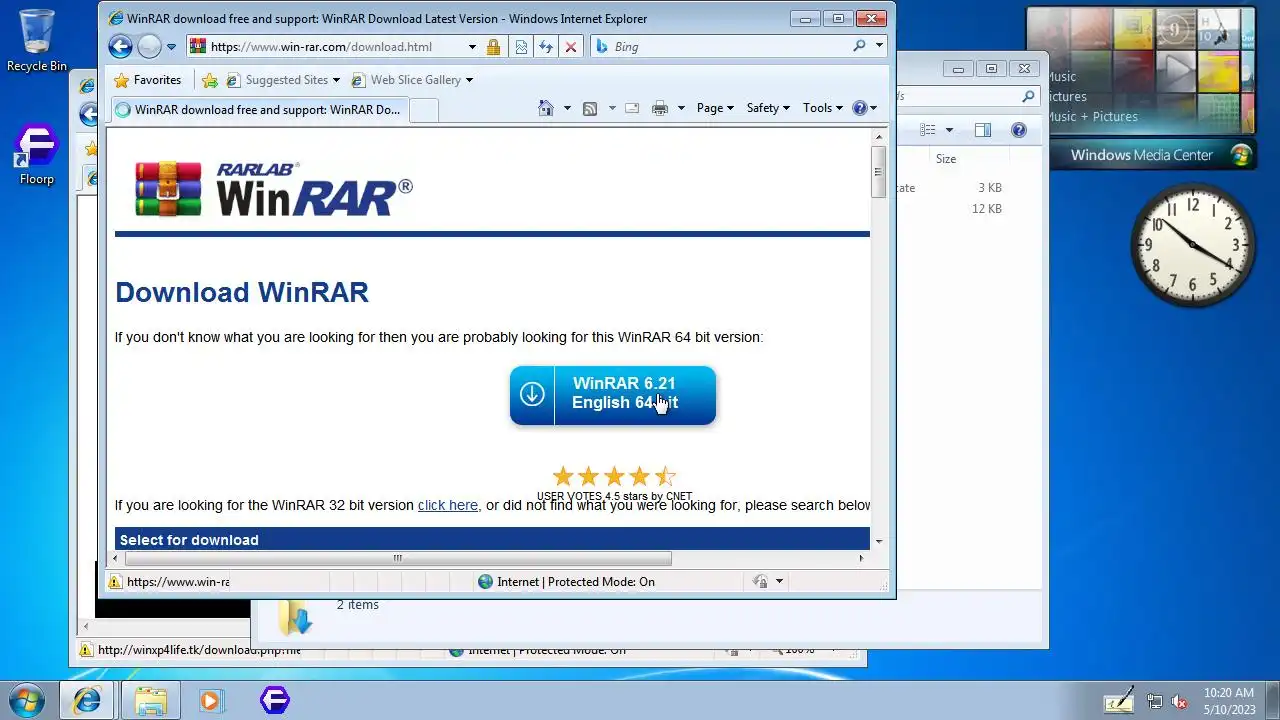The height and width of the screenshot is (720, 1280).
Task: Open the IE Help question mark menu
Action: tap(864, 108)
